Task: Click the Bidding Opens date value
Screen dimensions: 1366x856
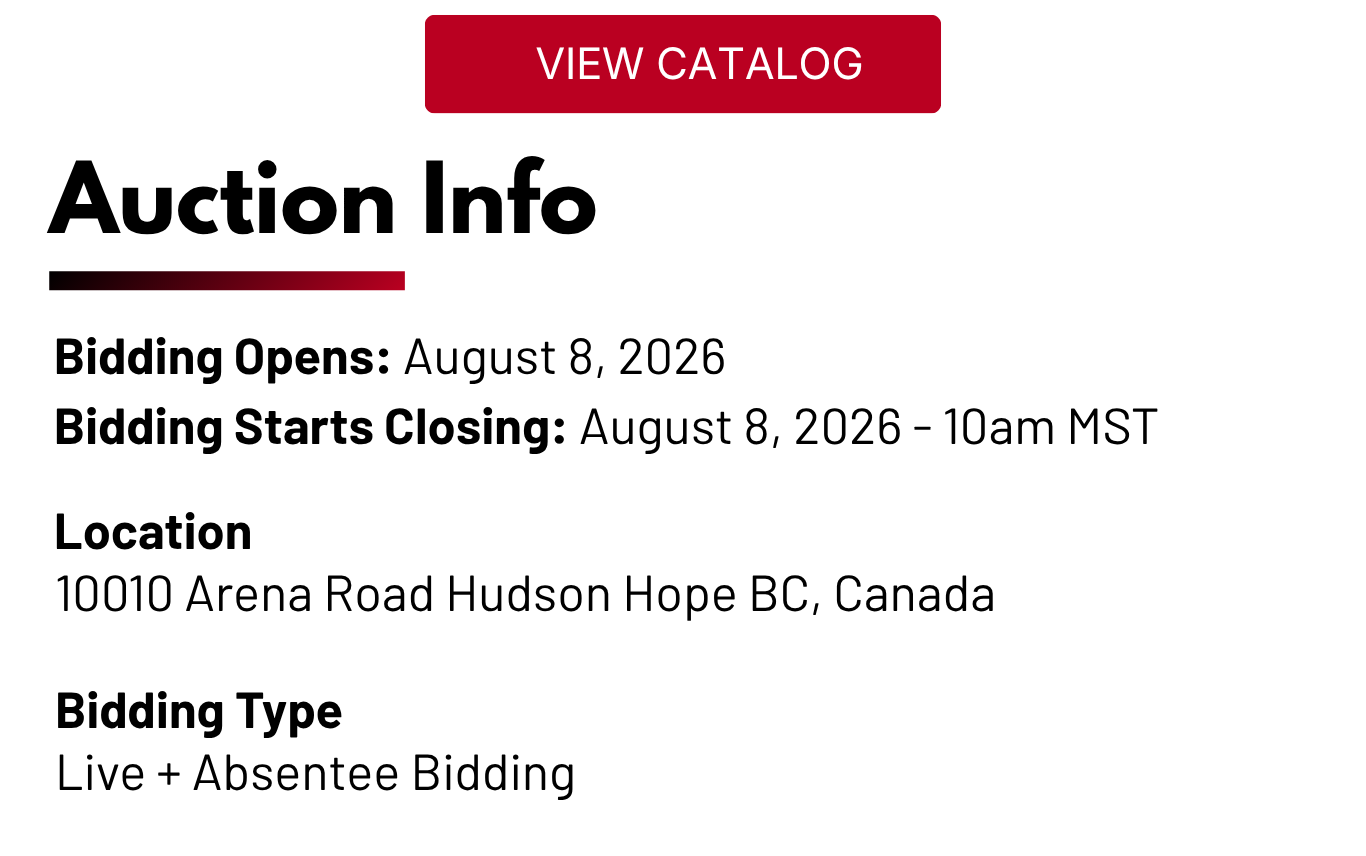Action: pyautogui.click(x=564, y=357)
